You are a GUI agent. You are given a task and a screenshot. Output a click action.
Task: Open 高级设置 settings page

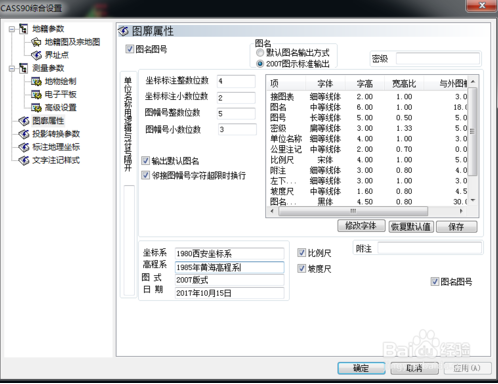[60, 108]
